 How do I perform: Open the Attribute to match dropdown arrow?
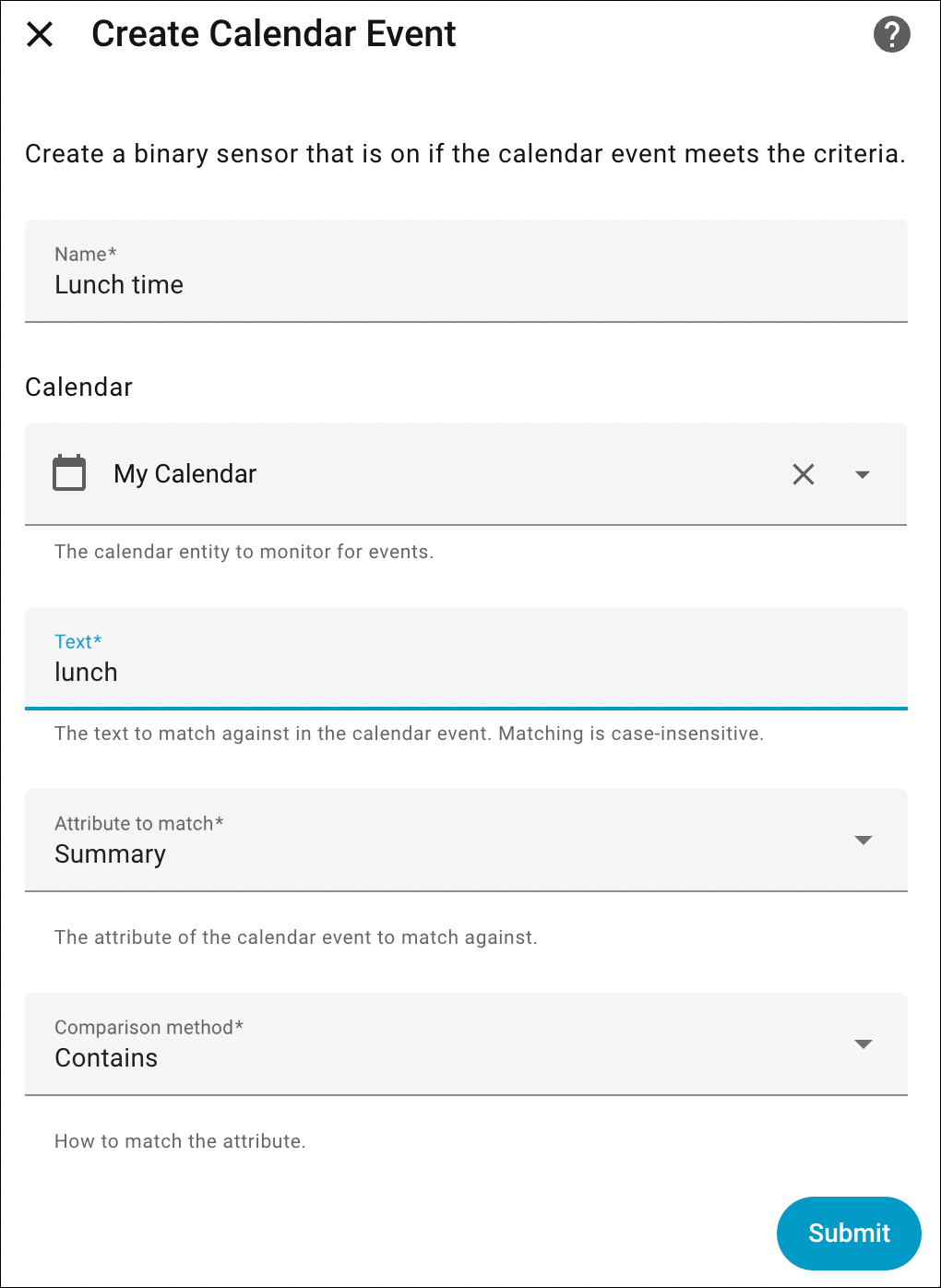[x=863, y=841]
